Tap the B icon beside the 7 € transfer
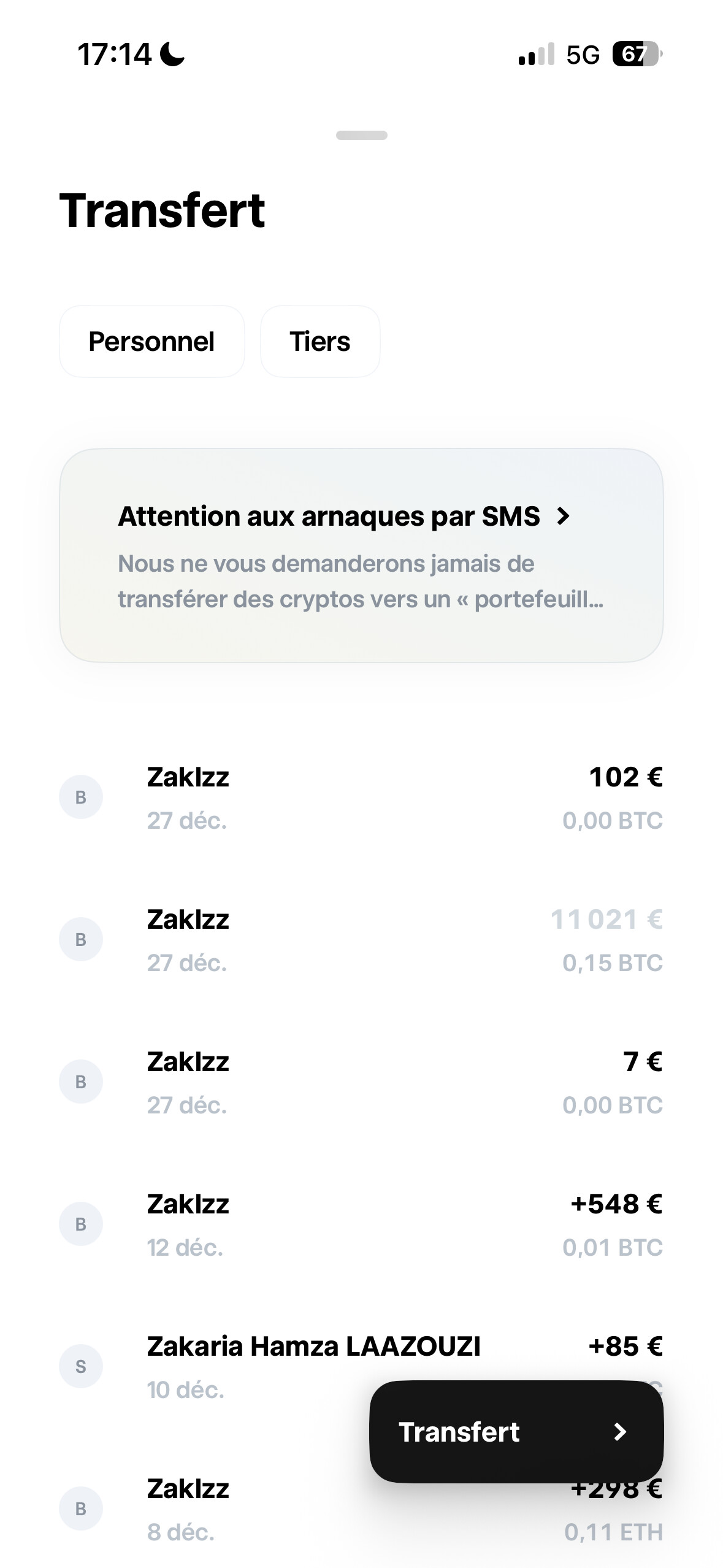This screenshot has width=723, height=1568. pos(80,1082)
